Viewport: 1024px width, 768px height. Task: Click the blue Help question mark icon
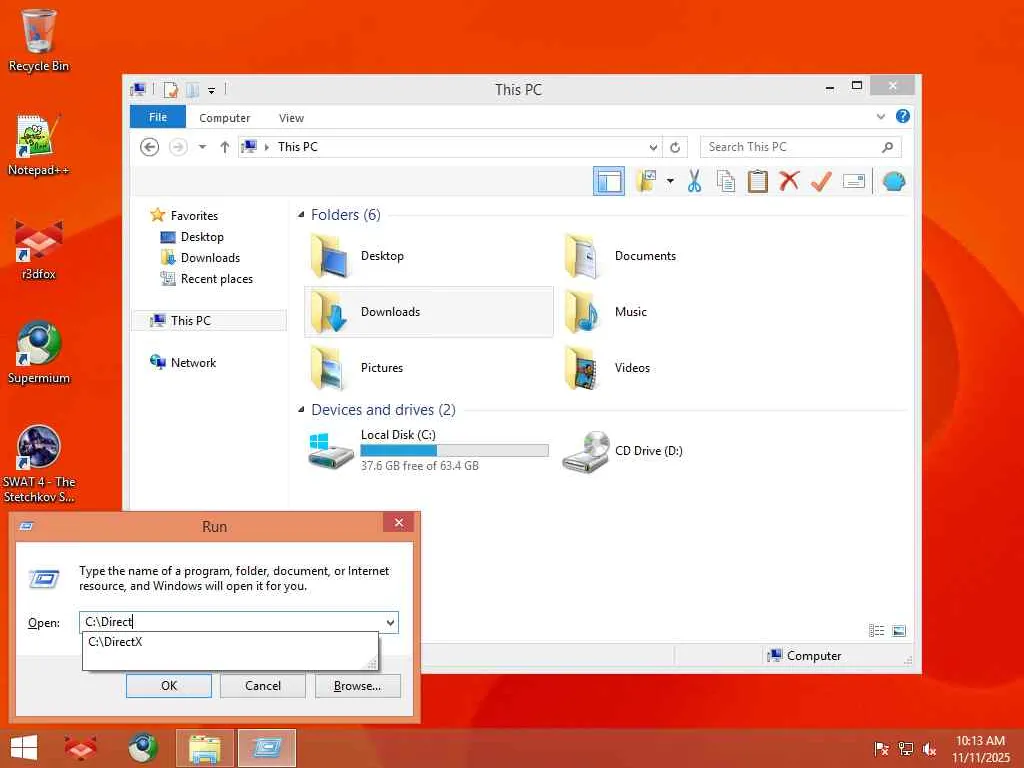tap(903, 116)
